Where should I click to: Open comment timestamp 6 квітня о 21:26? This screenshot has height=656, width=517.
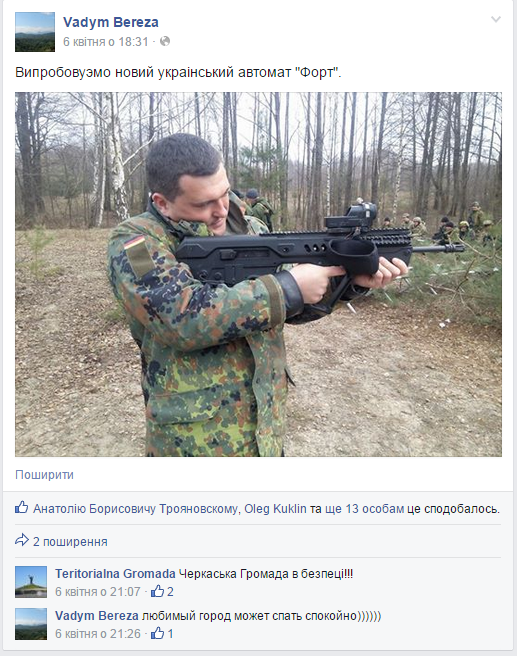pyautogui.click(x=98, y=633)
